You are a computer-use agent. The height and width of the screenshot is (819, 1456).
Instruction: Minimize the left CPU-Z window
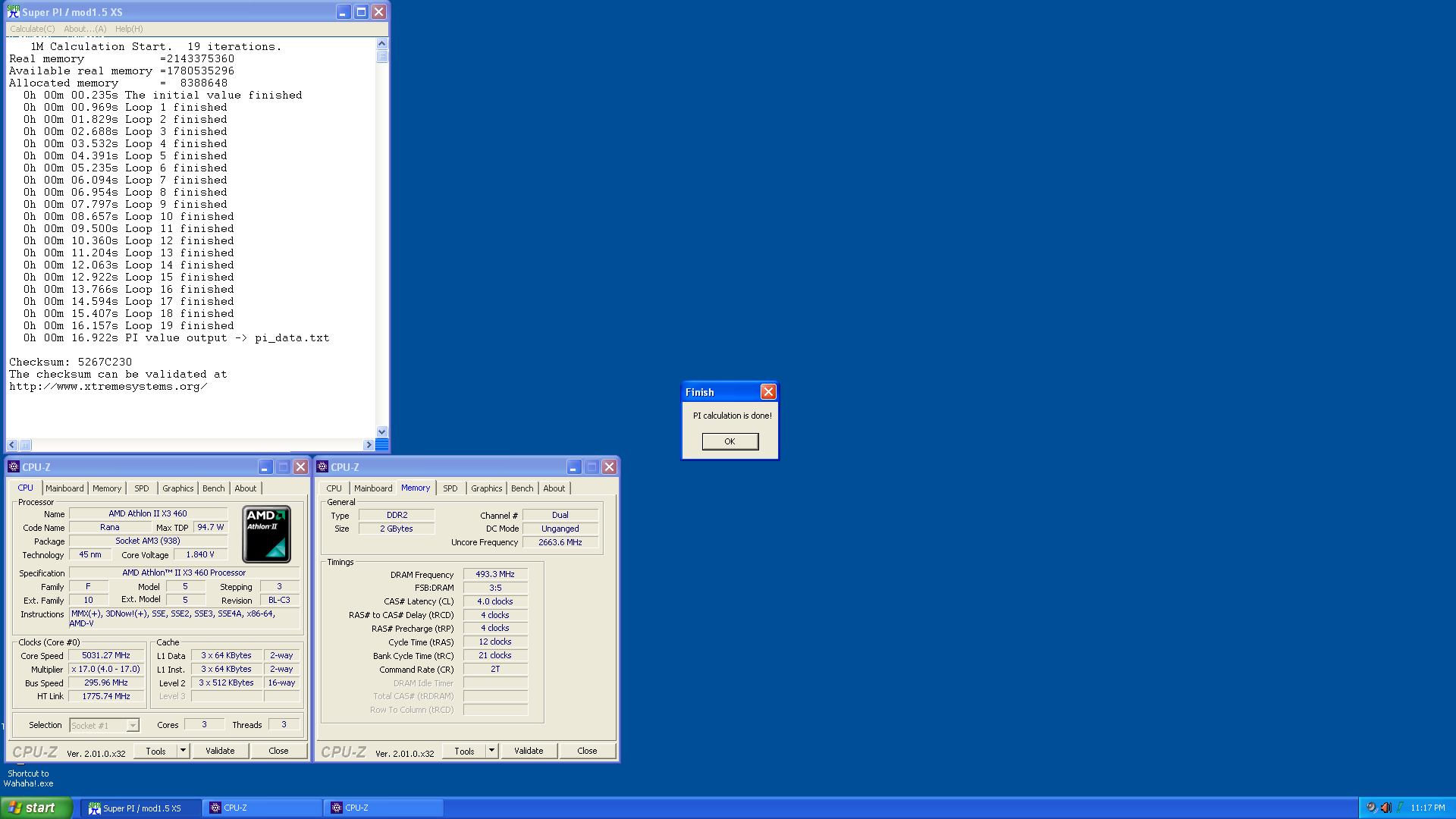265,466
